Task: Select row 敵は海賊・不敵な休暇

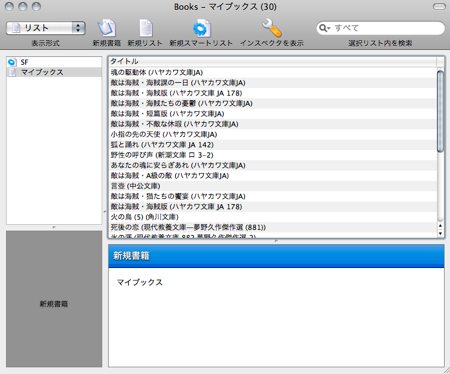Action: [x=272, y=124]
